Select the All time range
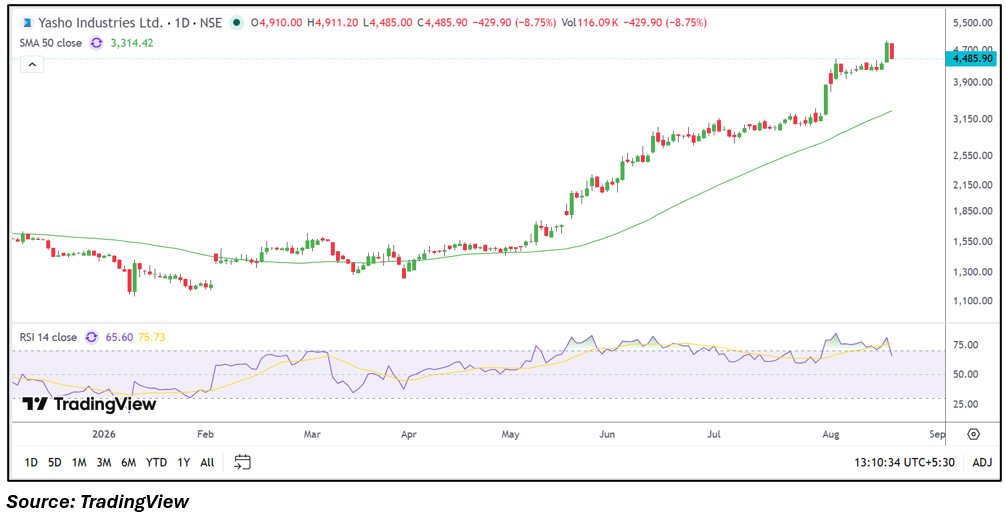The height and width of the screenshot is (514, 1006). pyautogui.click(x=207, y=462)
